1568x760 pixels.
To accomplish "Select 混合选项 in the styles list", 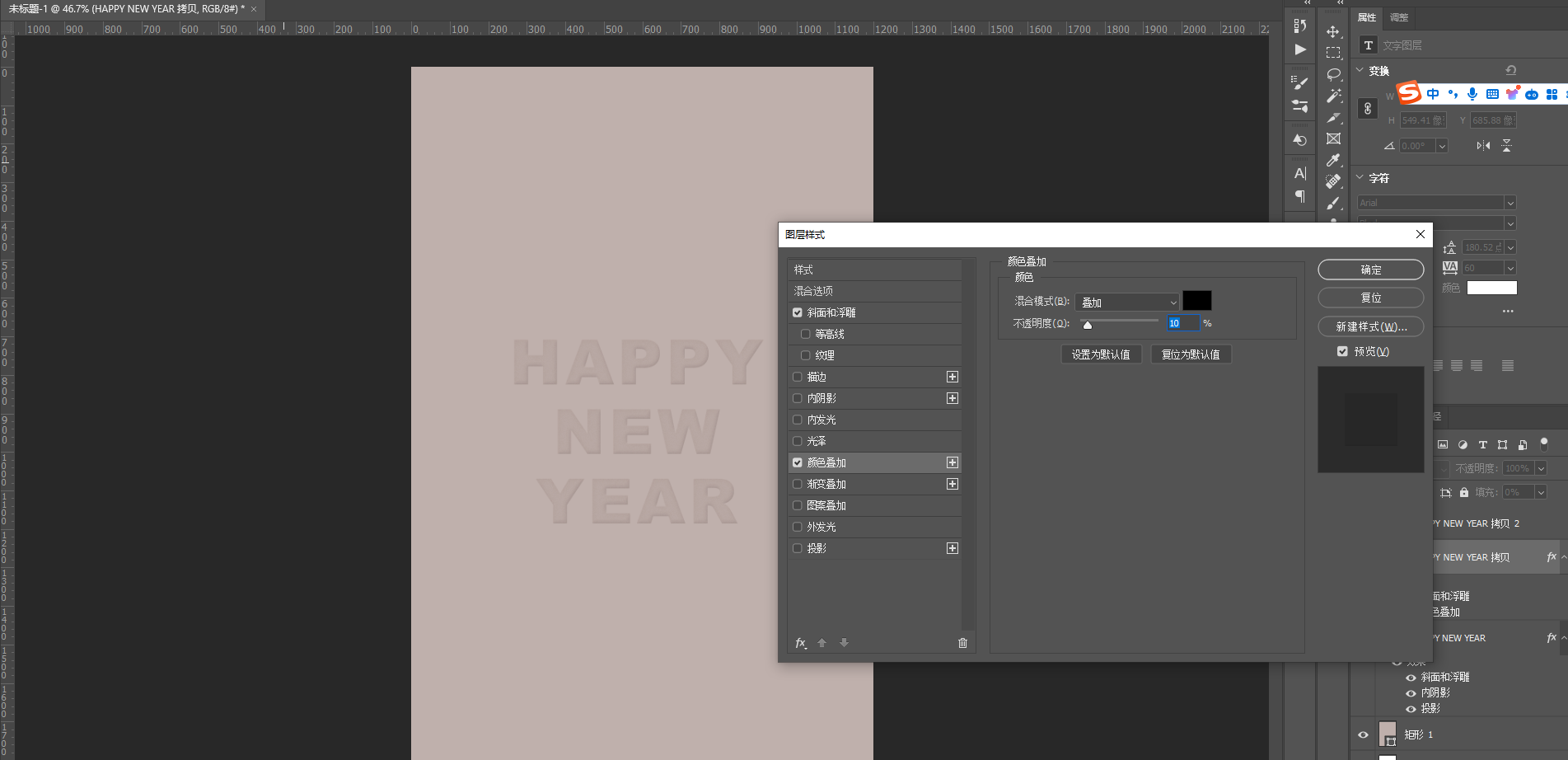I will coord(873,291).
